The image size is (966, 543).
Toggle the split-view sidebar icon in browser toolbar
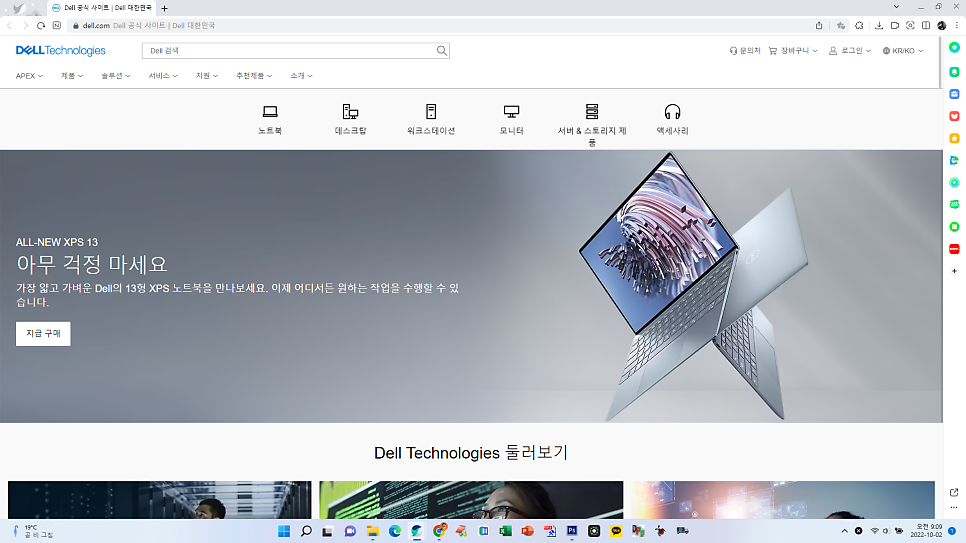[926, 25]
